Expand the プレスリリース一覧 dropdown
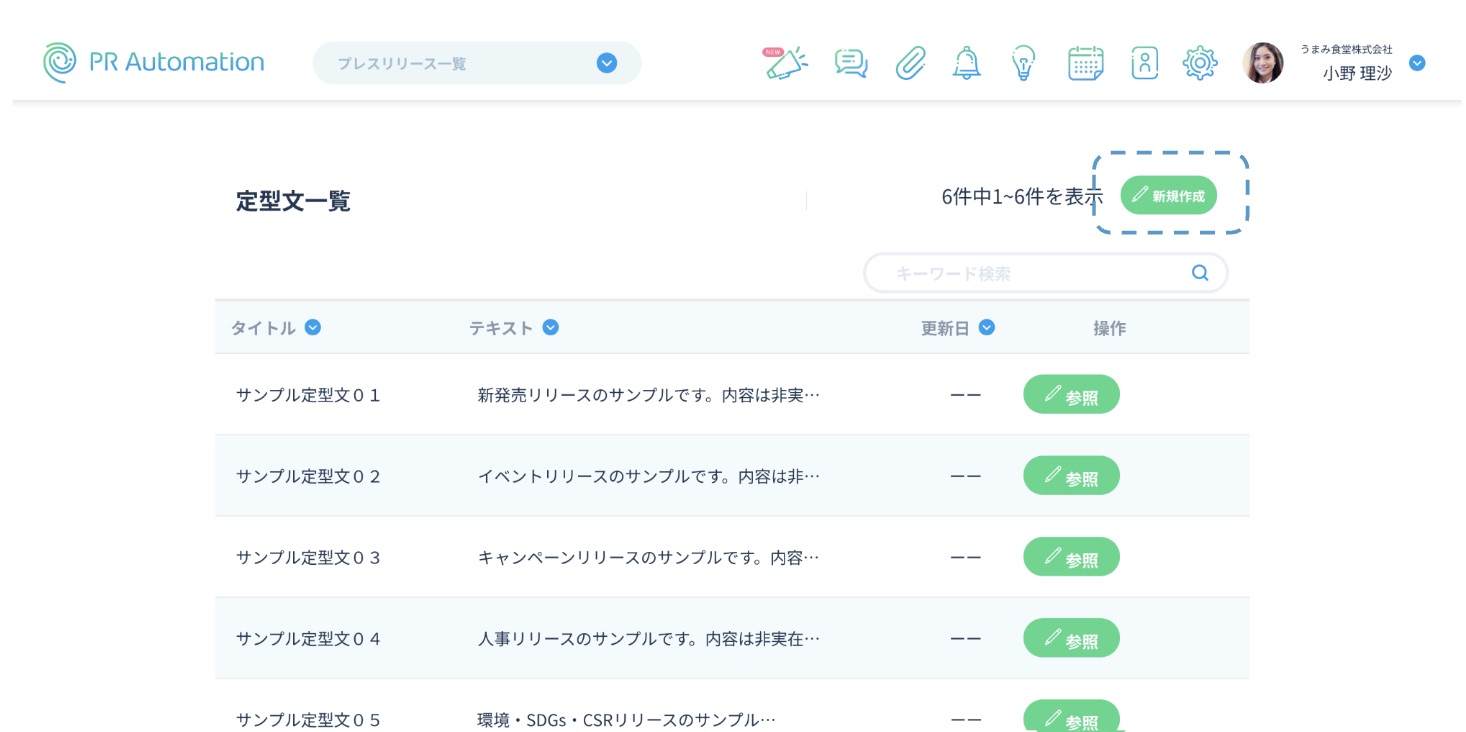 point(606,63)
